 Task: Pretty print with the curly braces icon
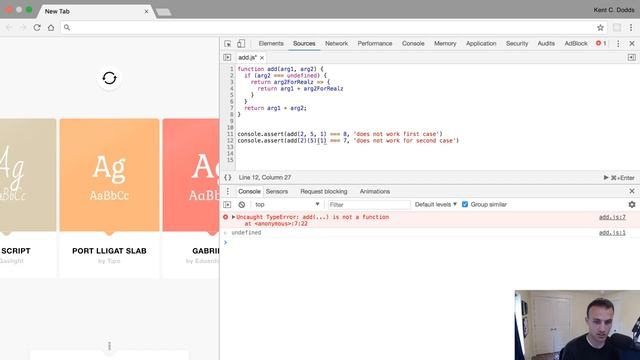click(228, 178)
